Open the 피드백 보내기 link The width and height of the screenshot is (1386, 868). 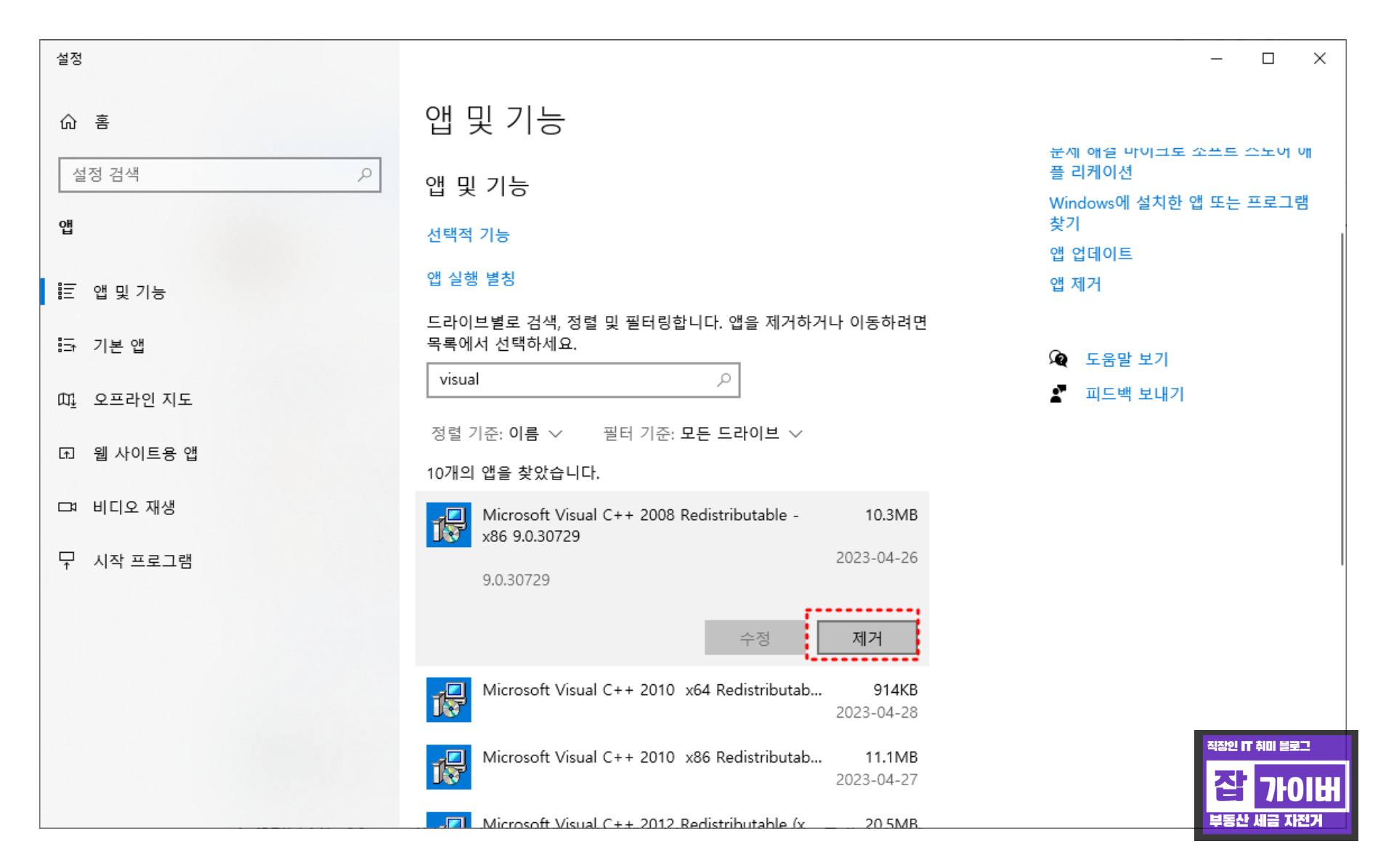pos(1135,394)
